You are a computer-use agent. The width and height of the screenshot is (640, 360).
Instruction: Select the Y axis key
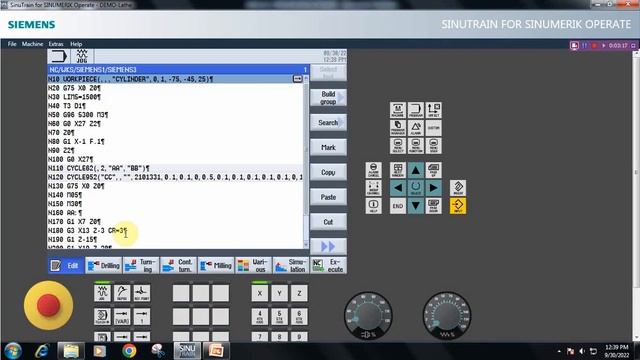coord(279,293)
